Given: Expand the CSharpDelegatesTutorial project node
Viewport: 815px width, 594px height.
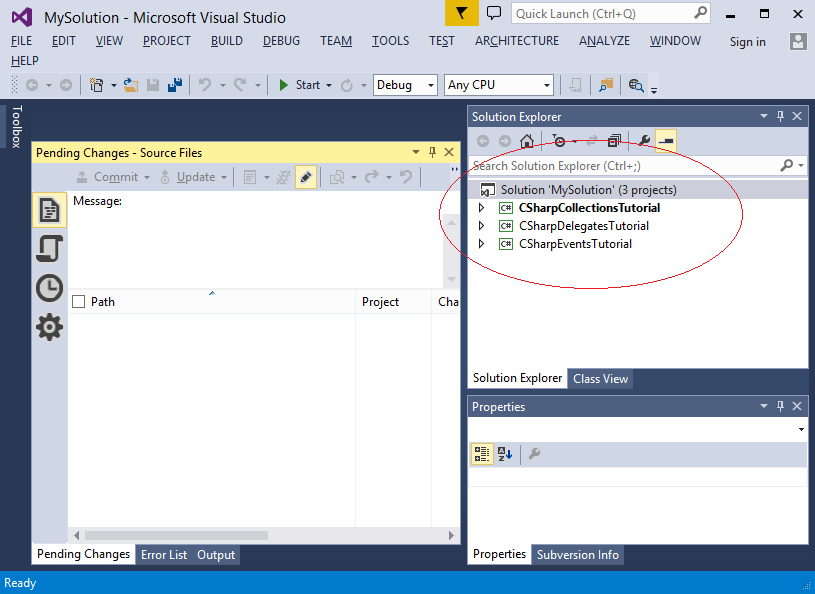Looking at the screenshot, I should [481, 226].
